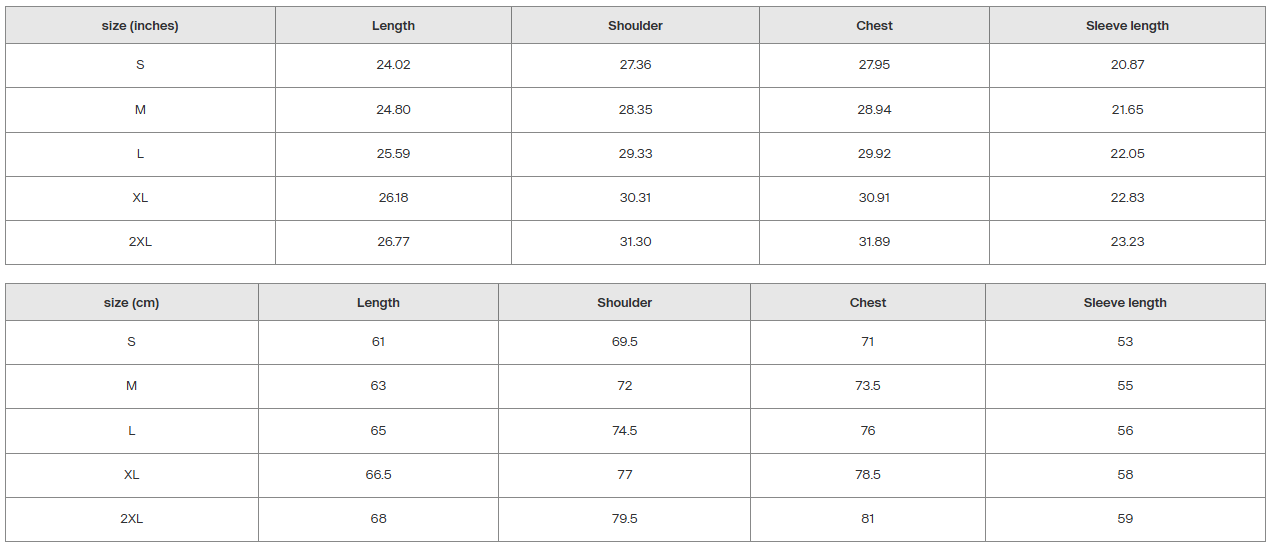
Task: Click the 26.77 length value
Action: [x=393, y=242]
